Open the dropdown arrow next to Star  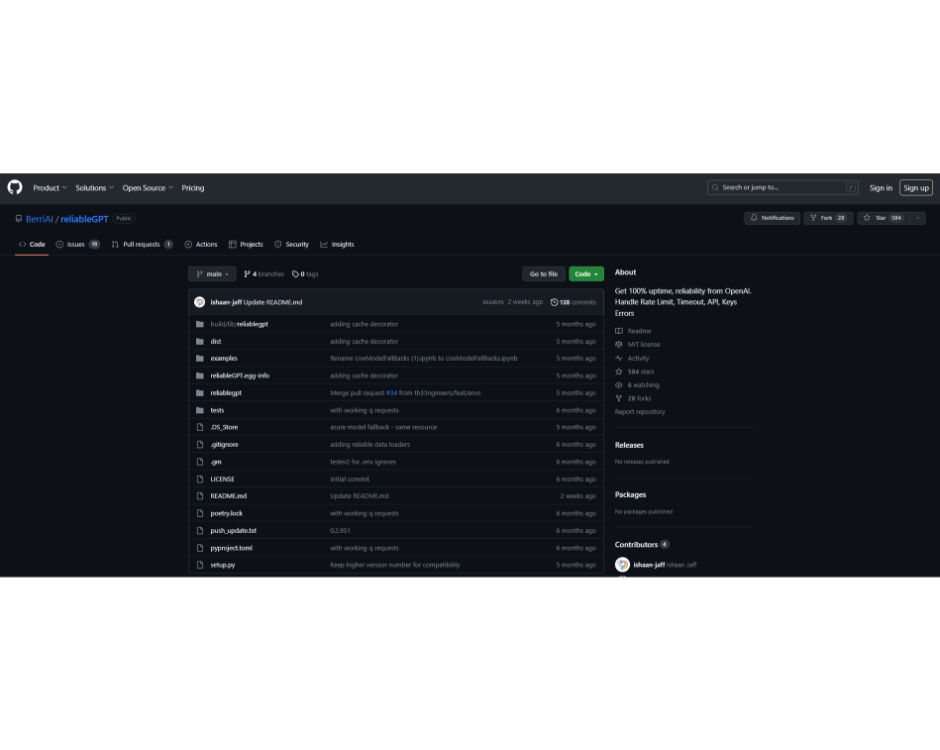pos(917,218)
